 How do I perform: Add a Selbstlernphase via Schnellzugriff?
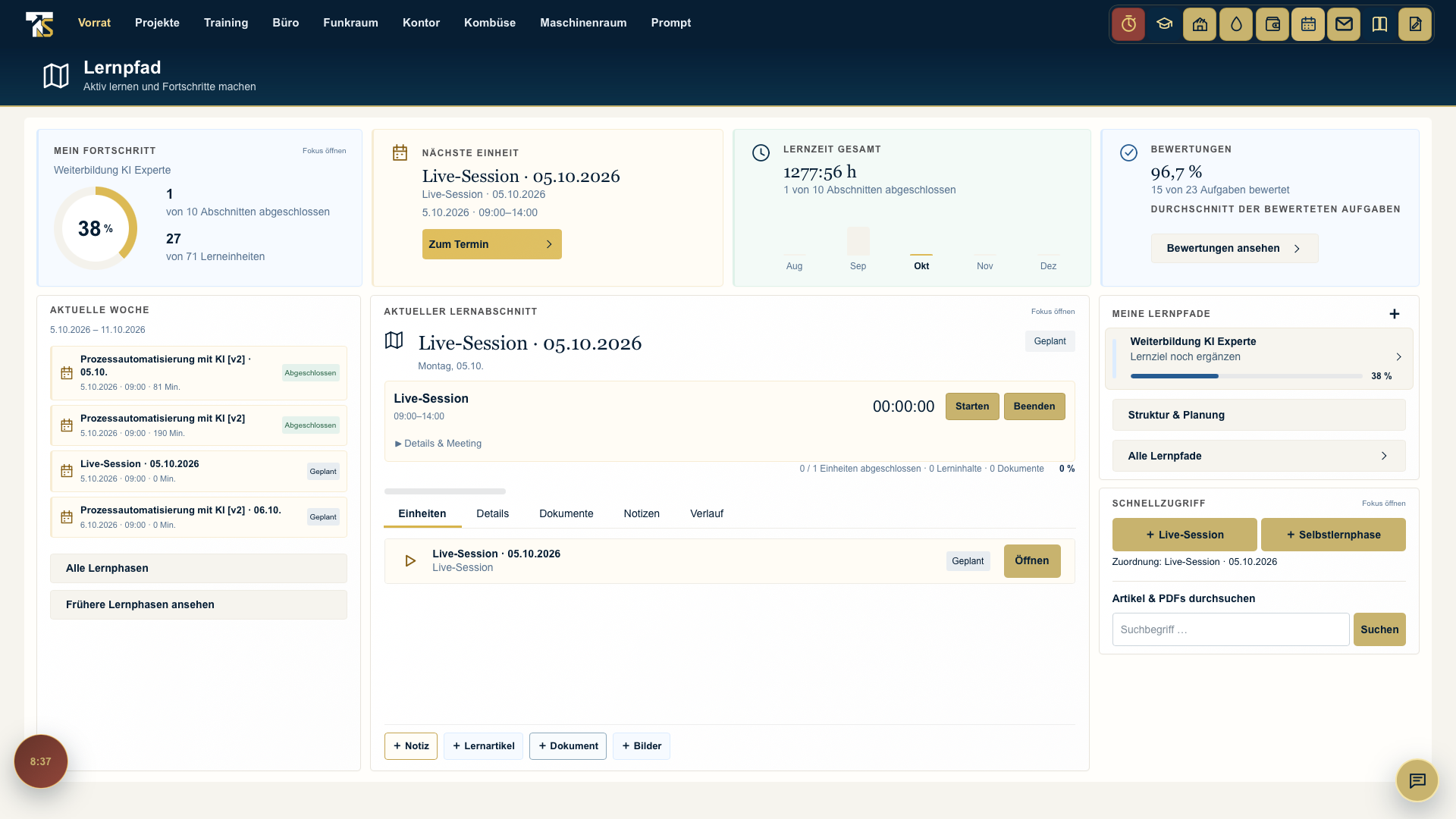coord(1333,535)
